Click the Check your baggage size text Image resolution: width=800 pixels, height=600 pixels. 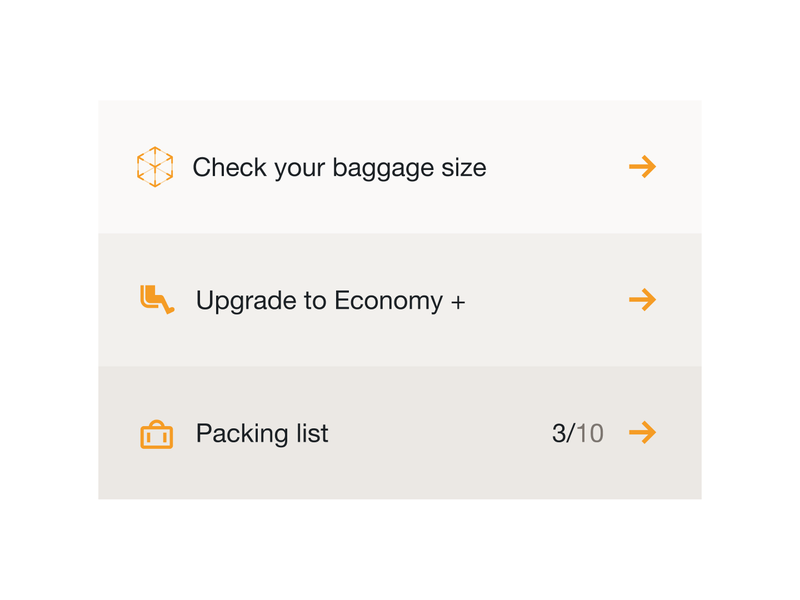coord(340,167)
